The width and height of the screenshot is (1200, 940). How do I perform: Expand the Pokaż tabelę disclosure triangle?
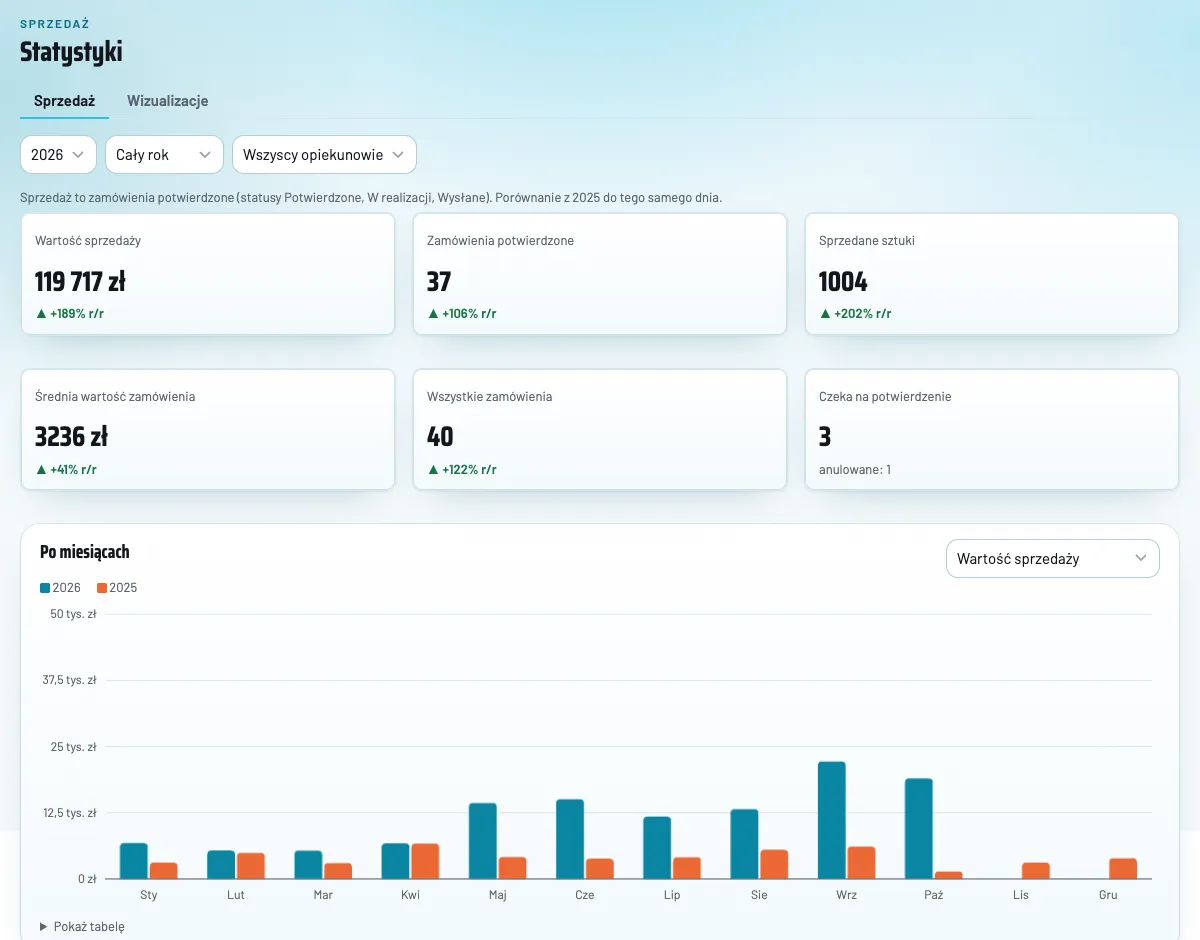click(43, 927)
